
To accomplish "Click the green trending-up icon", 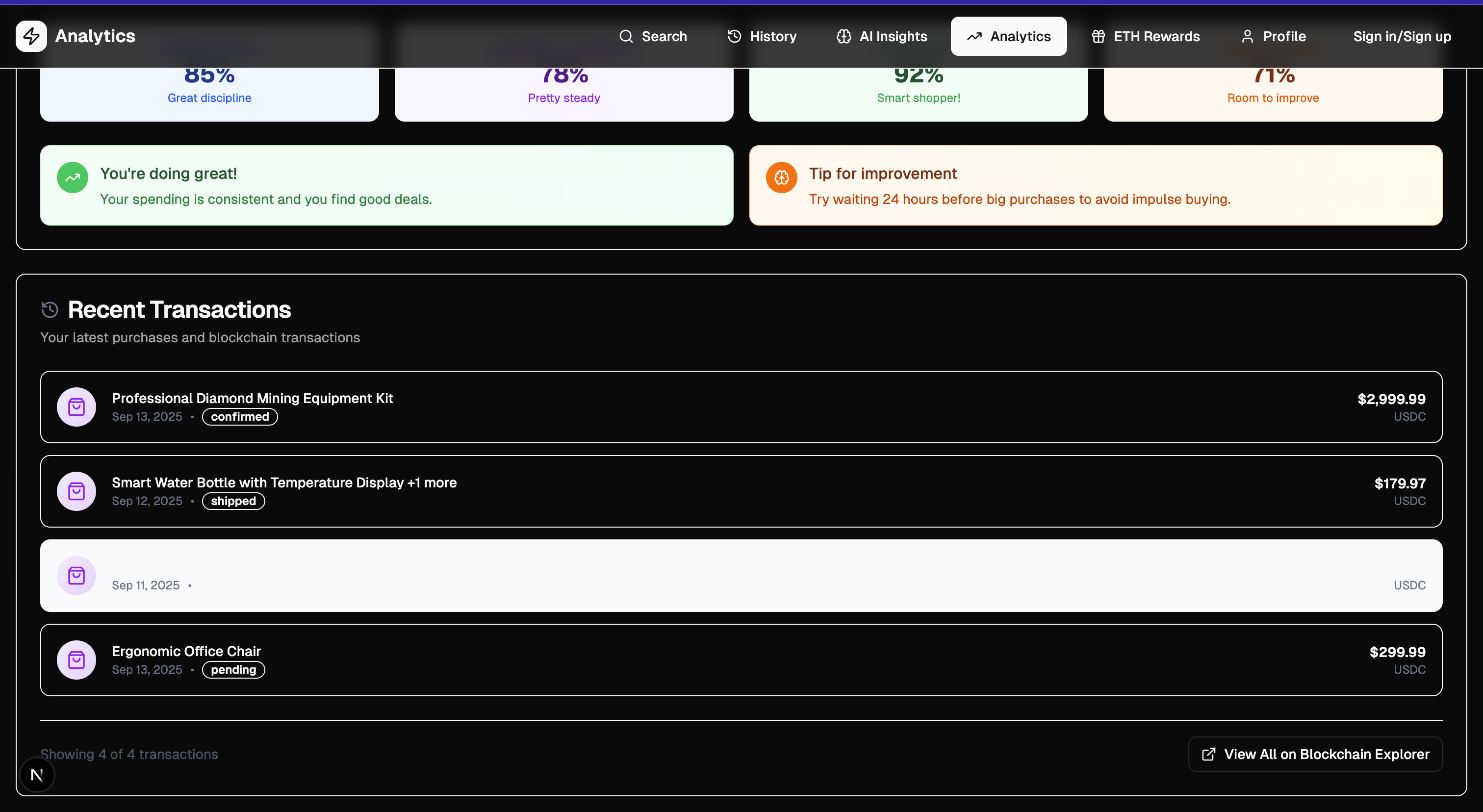I will [x=73, y=178].
